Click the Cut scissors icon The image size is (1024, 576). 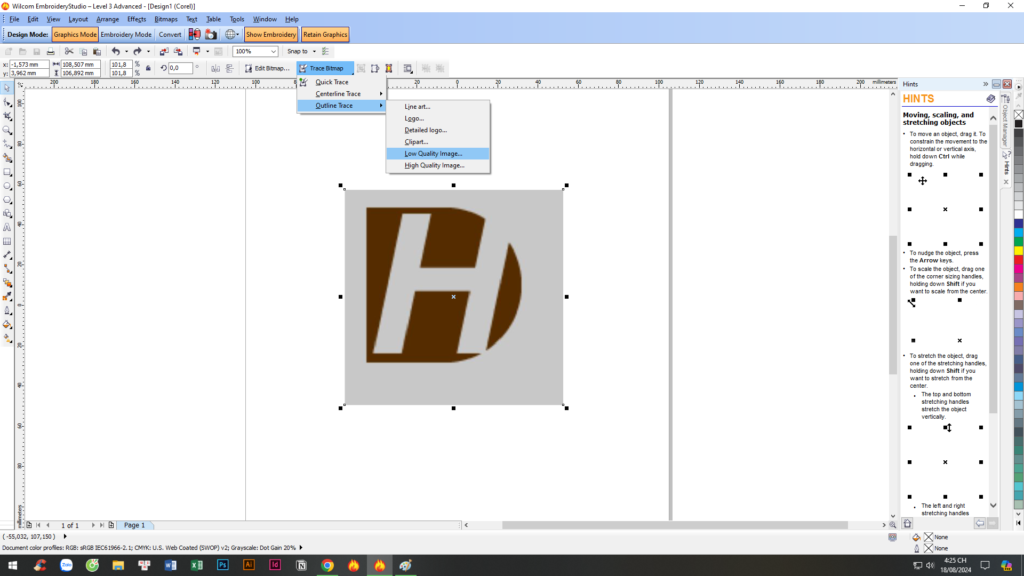click(69, 51)
